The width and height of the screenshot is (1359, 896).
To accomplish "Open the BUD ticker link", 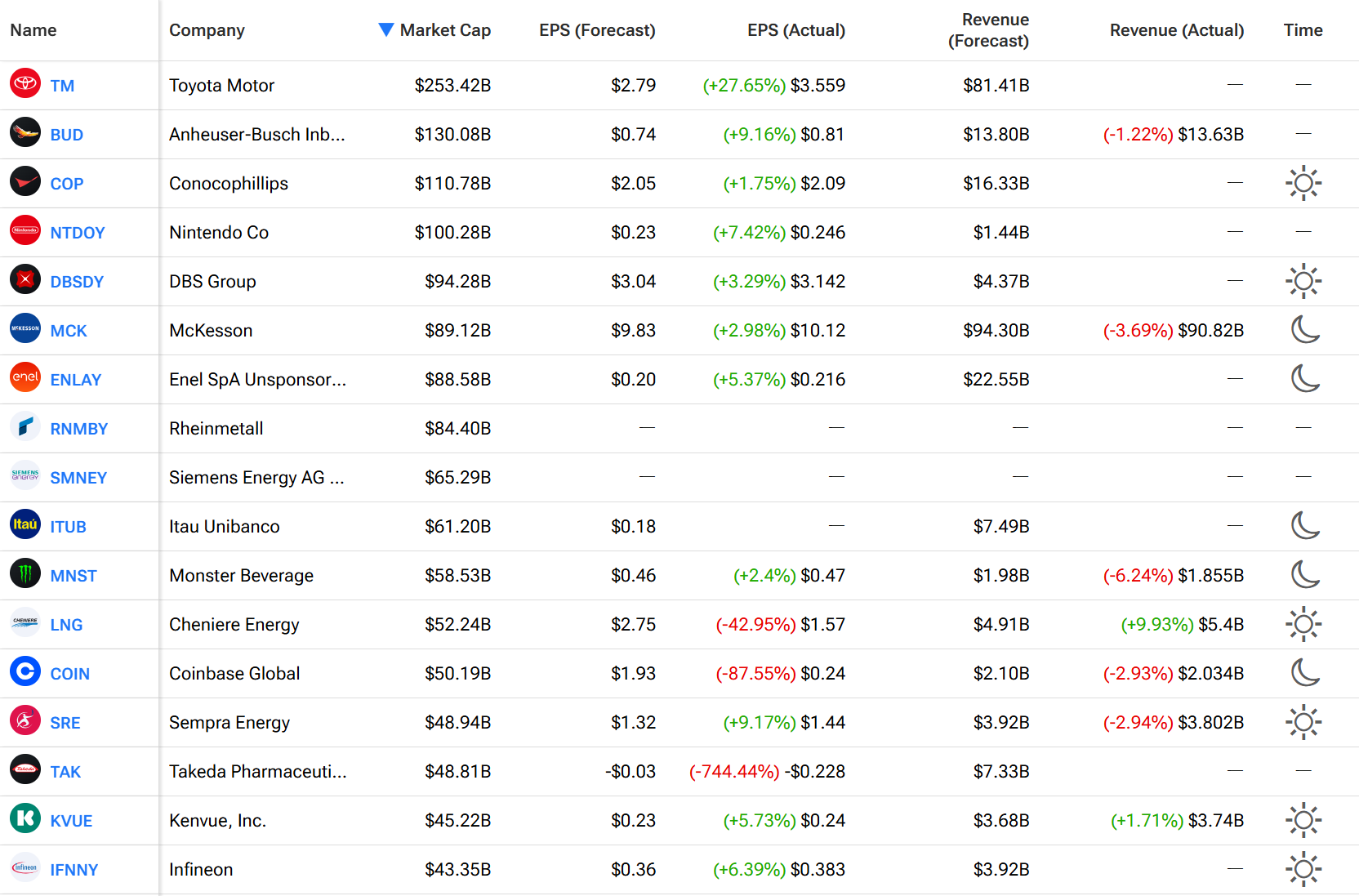I will 67,135.
